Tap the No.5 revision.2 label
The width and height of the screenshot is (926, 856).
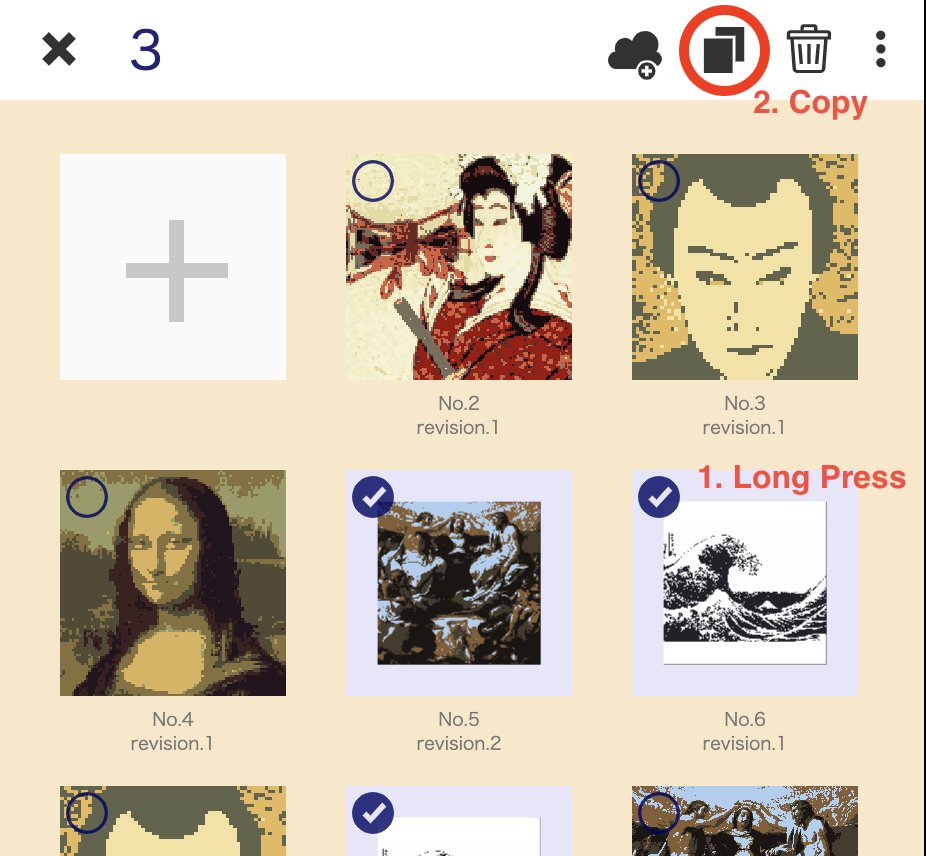pos(459,731)
